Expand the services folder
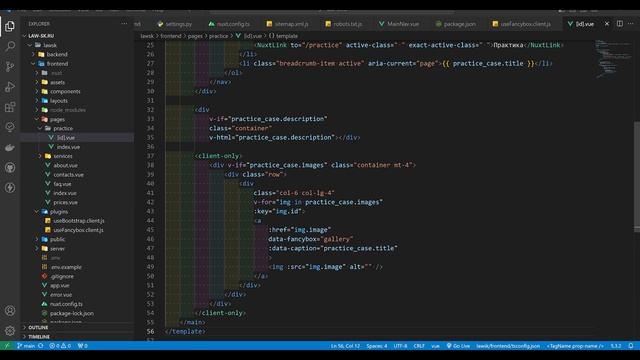 (78, 156)
